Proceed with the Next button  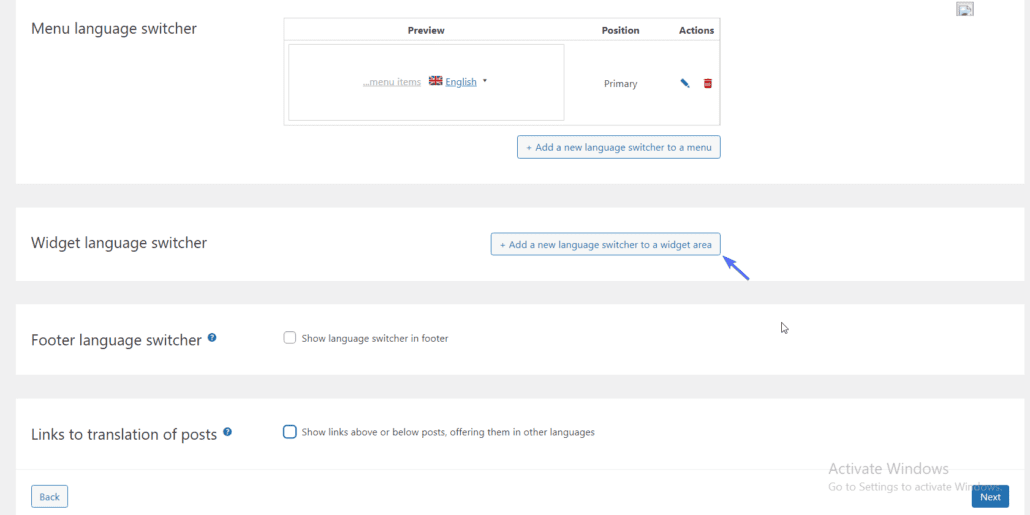click(990, 497)
